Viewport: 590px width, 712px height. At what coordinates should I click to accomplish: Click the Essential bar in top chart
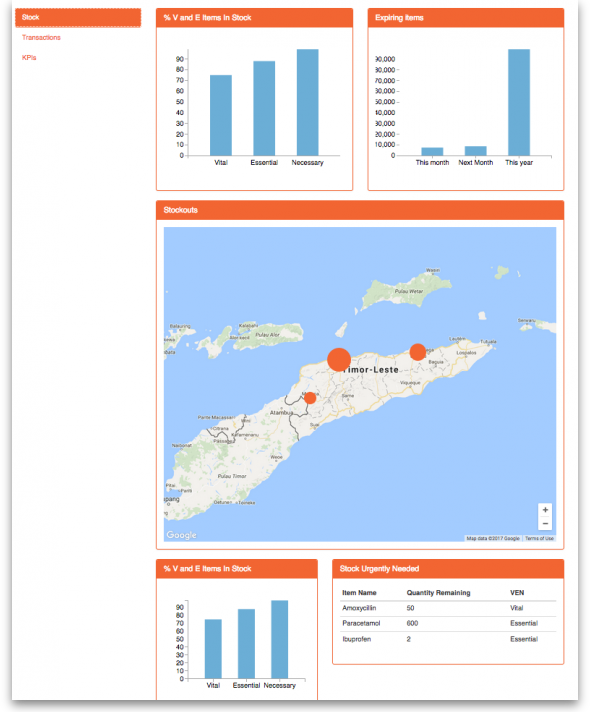coord(264,108)
